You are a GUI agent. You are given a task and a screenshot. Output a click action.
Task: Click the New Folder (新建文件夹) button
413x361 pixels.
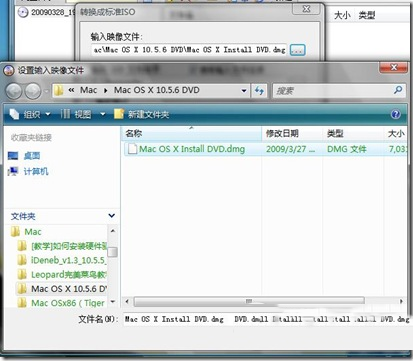coord(141,114)
